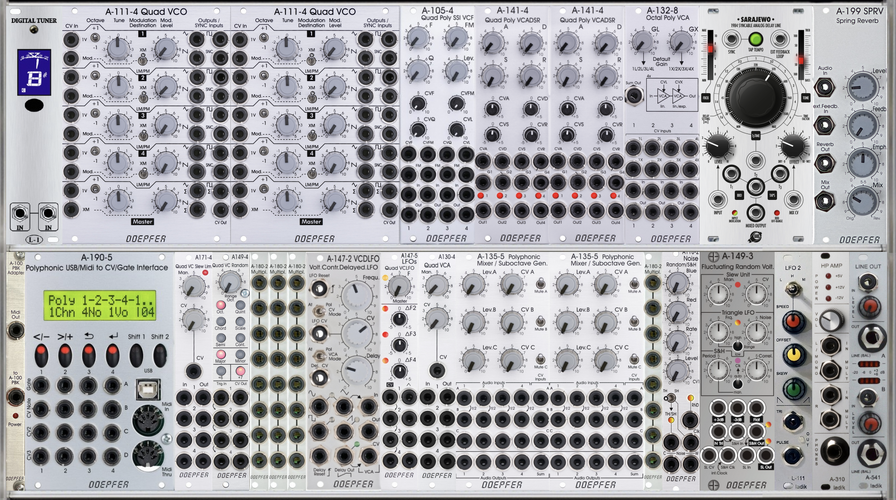Viewport: 896px width, 500px height.
Task: Click the green LCD display on A-190-5
Action: (x=100, y=306)
